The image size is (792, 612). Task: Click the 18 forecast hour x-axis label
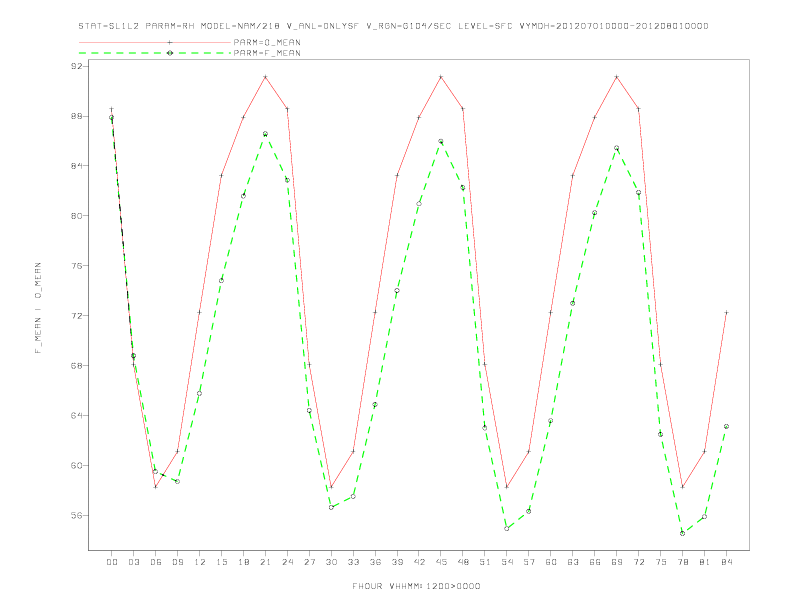click(243, 562)
